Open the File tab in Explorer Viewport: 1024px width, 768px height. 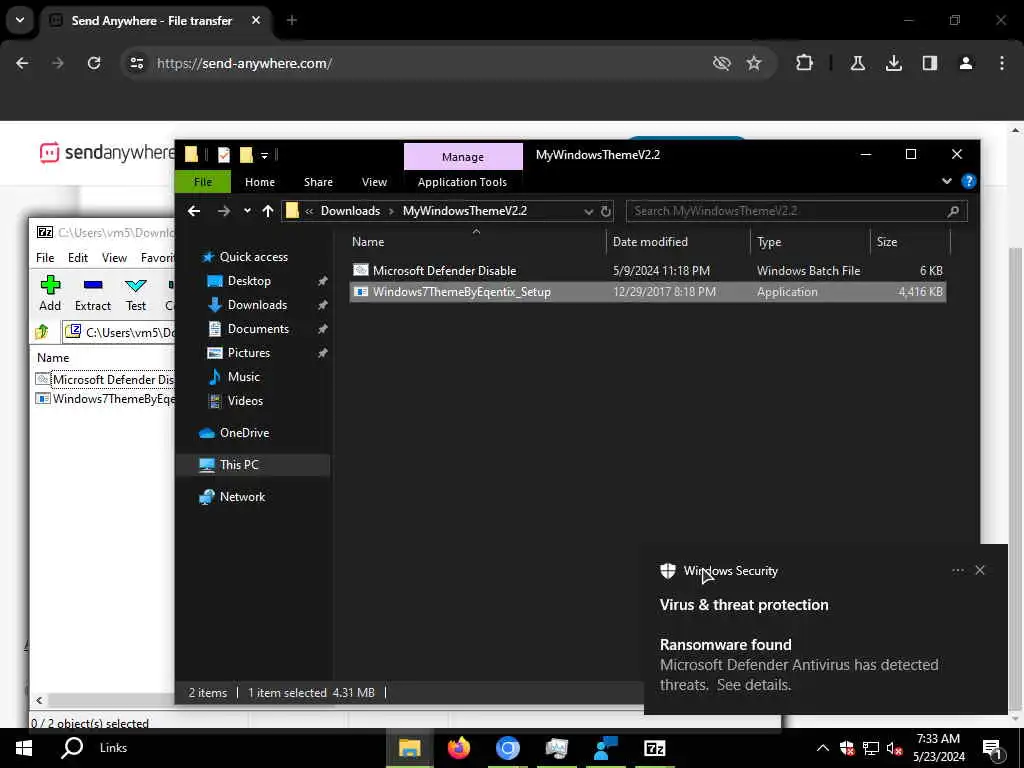pos(202,182)
